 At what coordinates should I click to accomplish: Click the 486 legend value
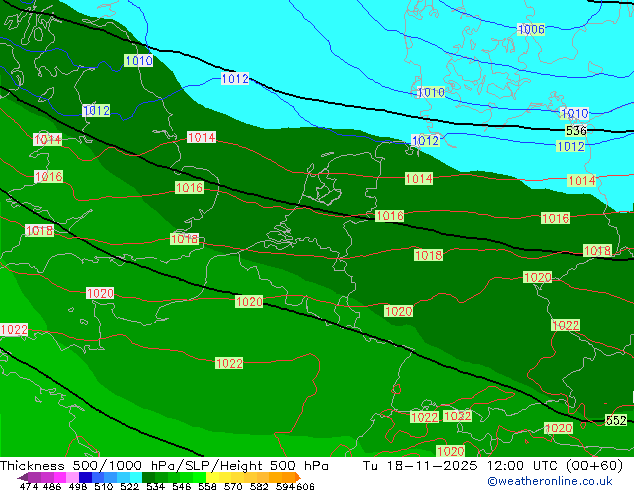pyautogui.click(x=52, y=486)
